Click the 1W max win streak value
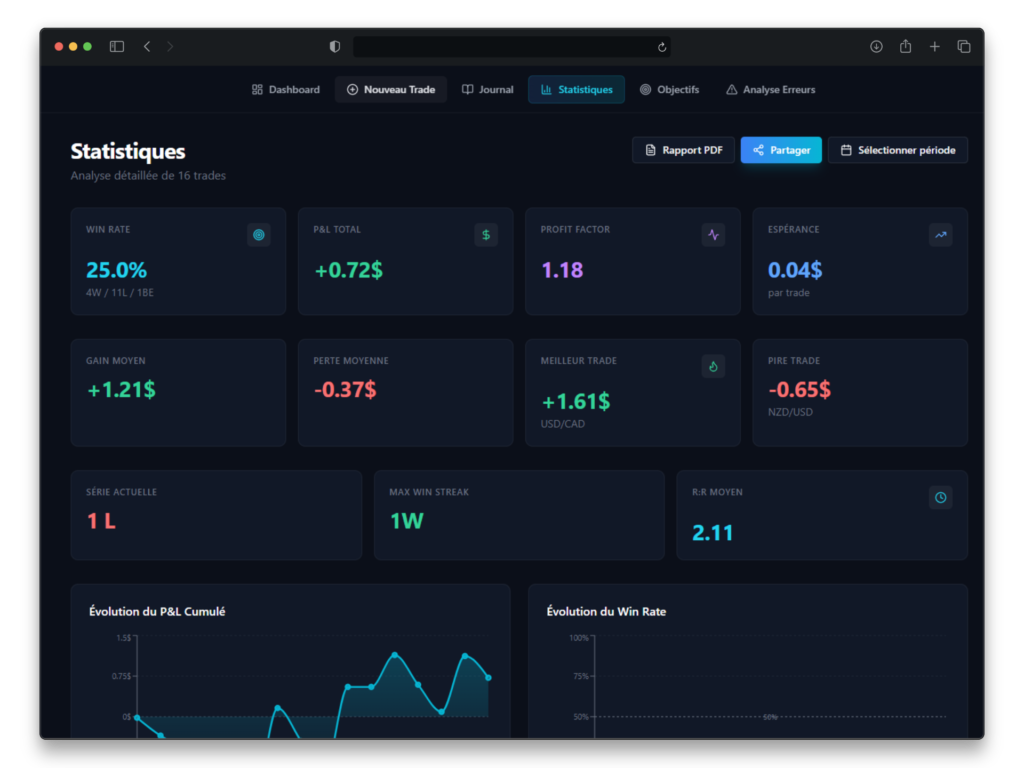Image resolution: width=1024 pixels, height=768 pixels. pyautogui.click(x=406, y=521)
